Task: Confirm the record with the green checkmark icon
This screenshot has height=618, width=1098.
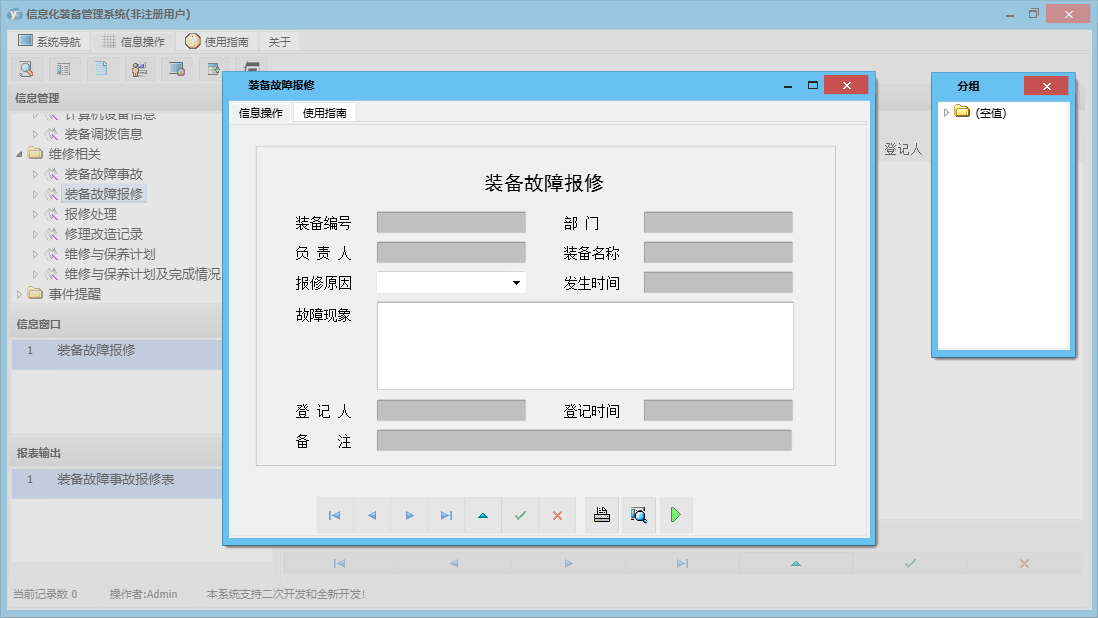Action: click(520, 515)
